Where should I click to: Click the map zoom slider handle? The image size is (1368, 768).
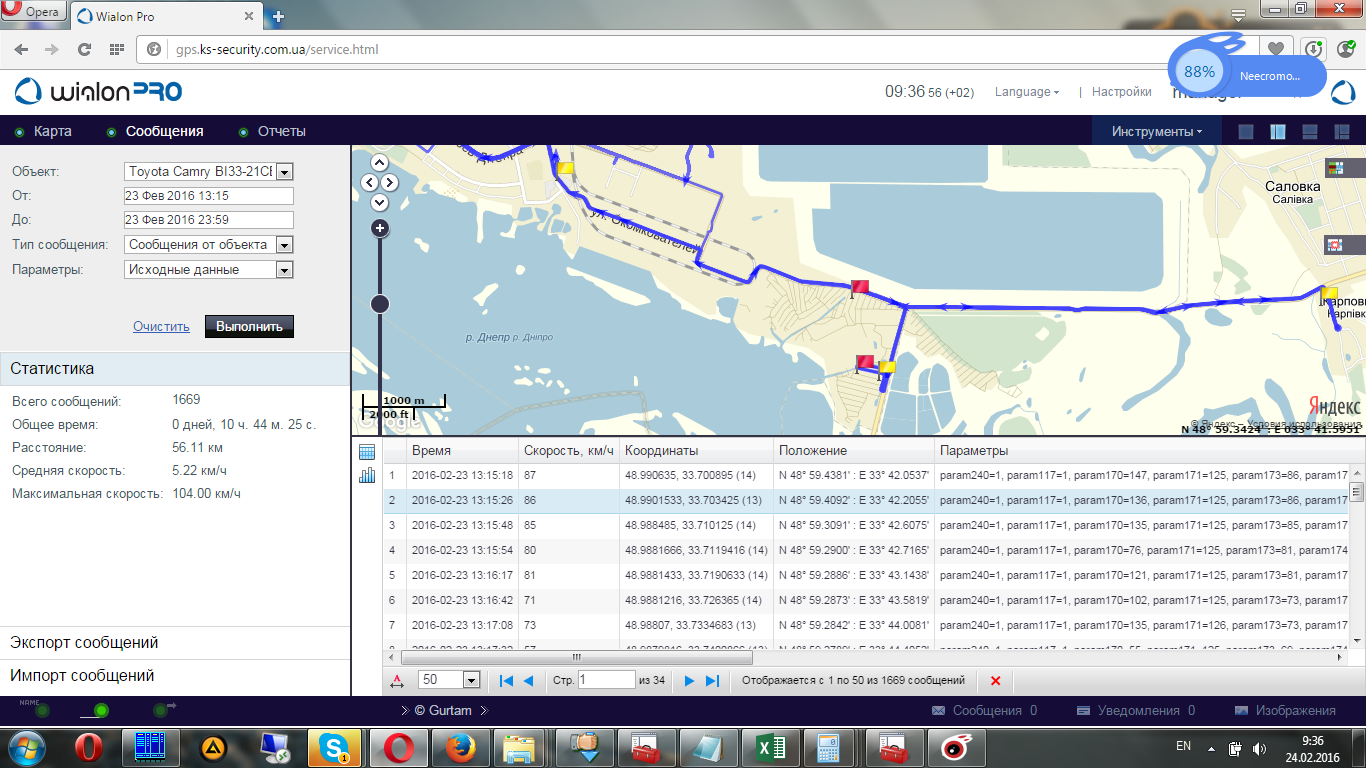click(380, 304)
